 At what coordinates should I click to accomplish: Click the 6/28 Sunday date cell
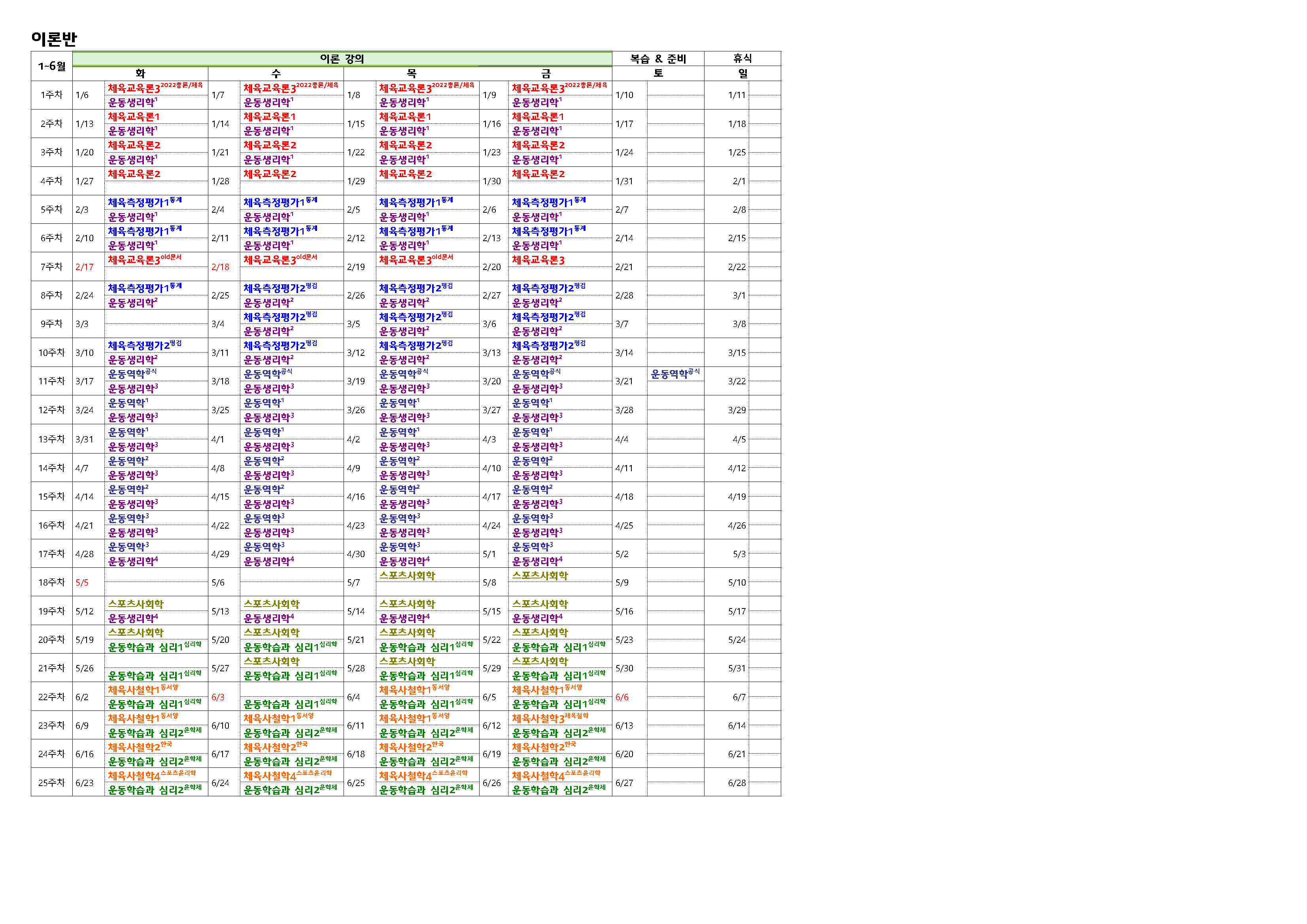pyautogui.click(x=737, y=783)
